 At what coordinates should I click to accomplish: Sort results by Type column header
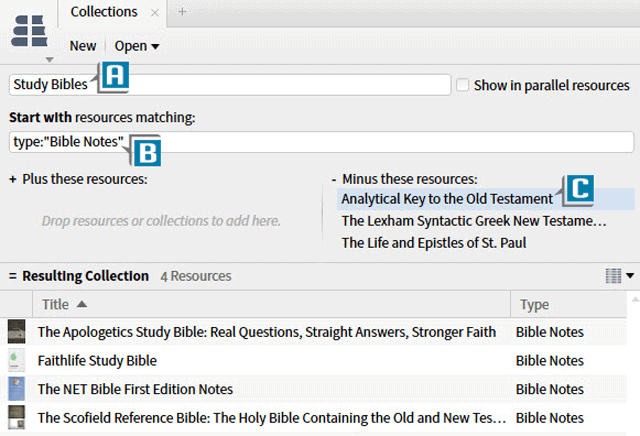pos(535,304)
